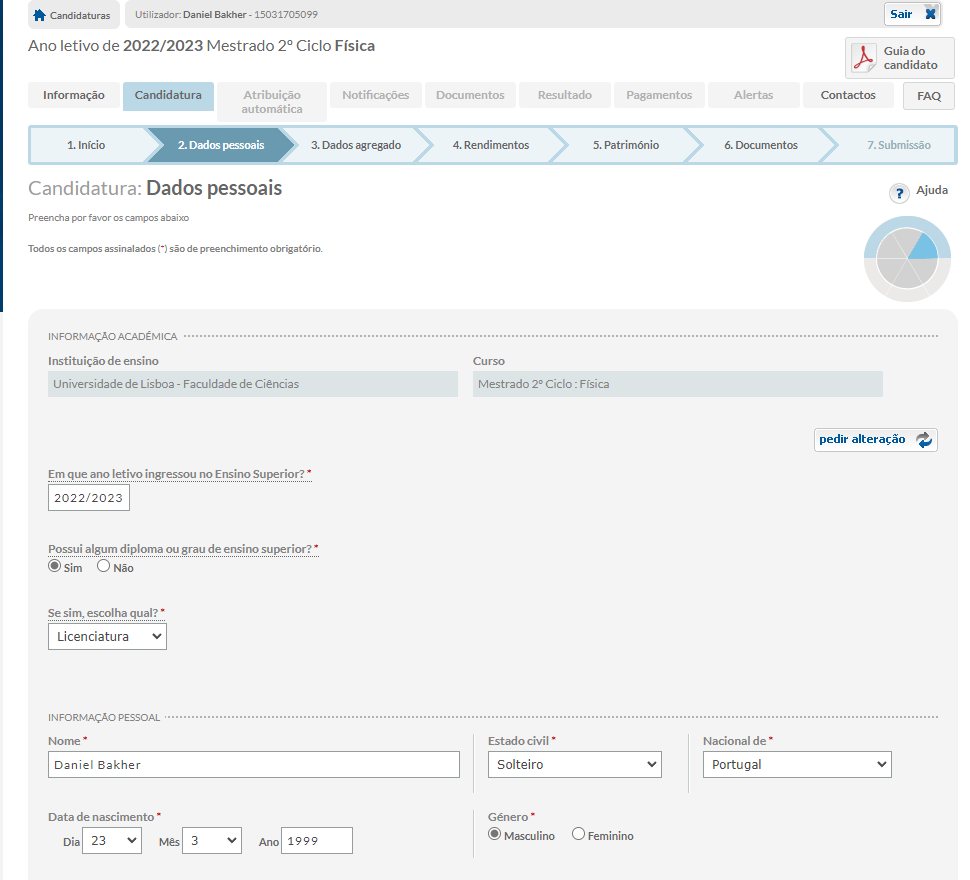Click the X icon on Sair

tap(930, 14)
